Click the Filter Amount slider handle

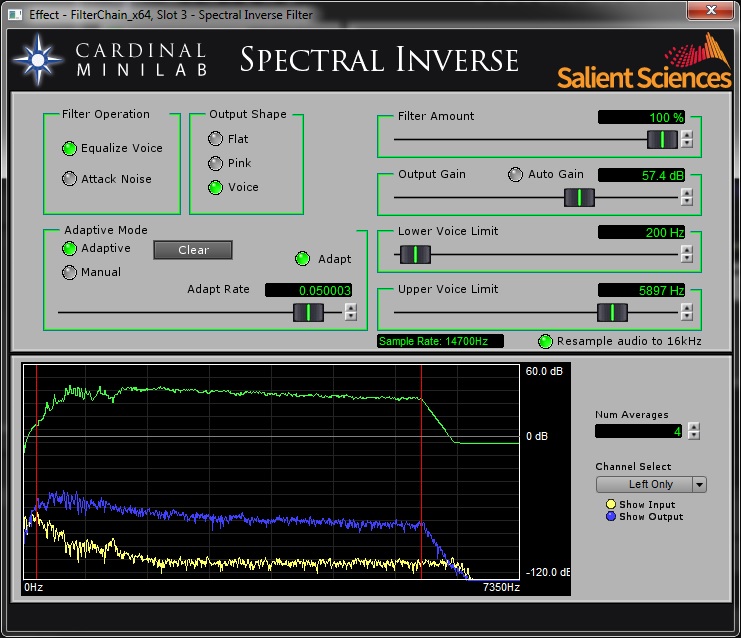[x=662, y=139]
